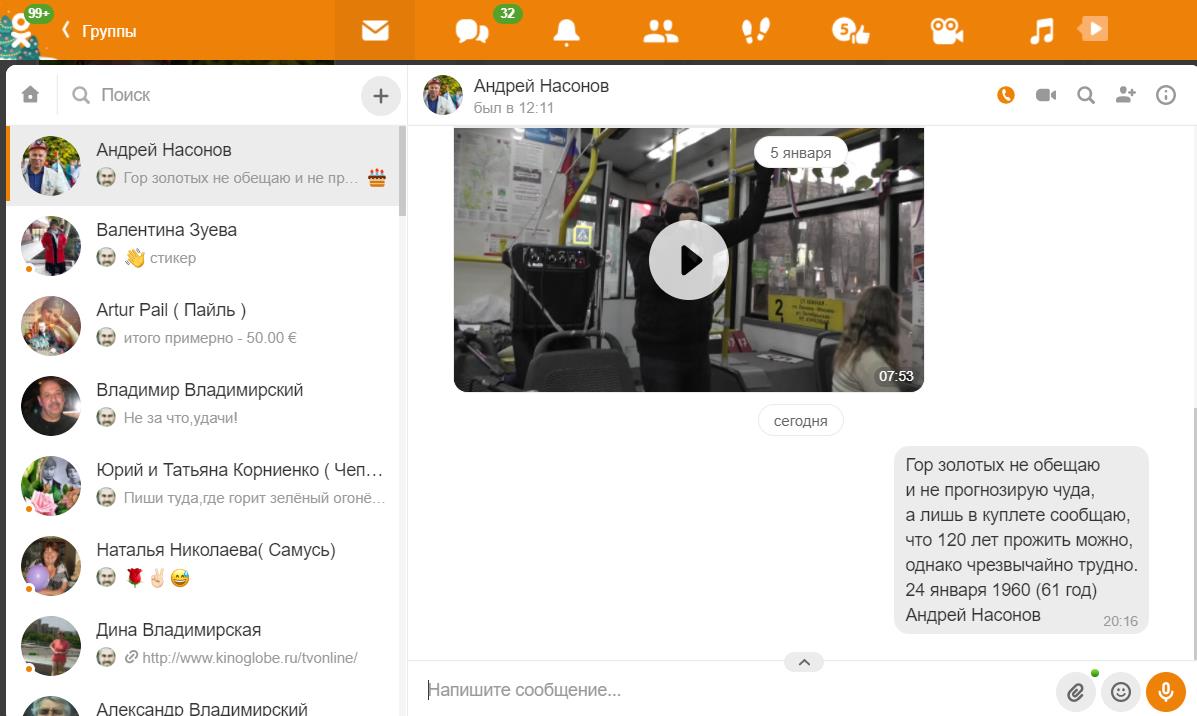1197x716 pixels.
Task: Open Discussions icon with 32 badge
Action: [472, 31]
